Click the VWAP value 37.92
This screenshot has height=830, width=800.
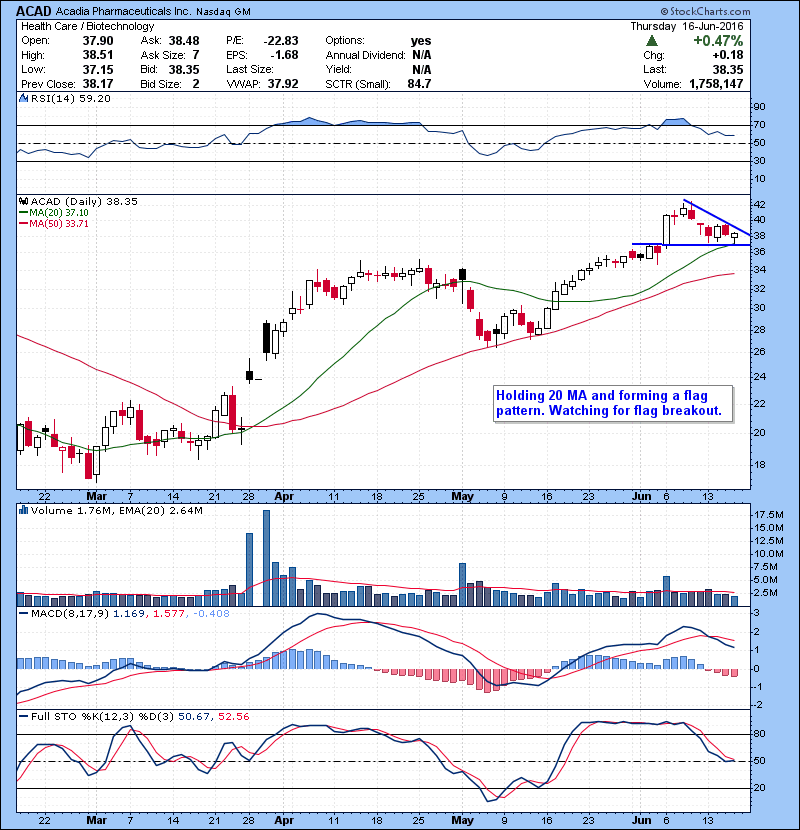coord(283,84)
